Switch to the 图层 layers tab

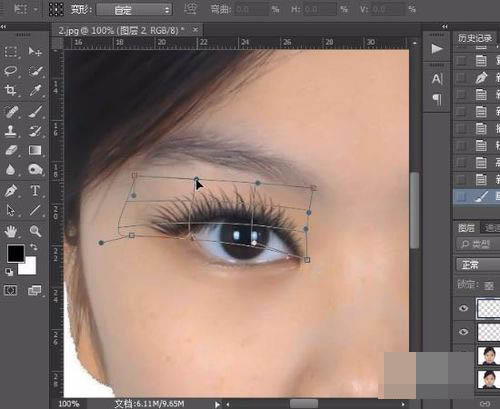[x=466, y=228]
